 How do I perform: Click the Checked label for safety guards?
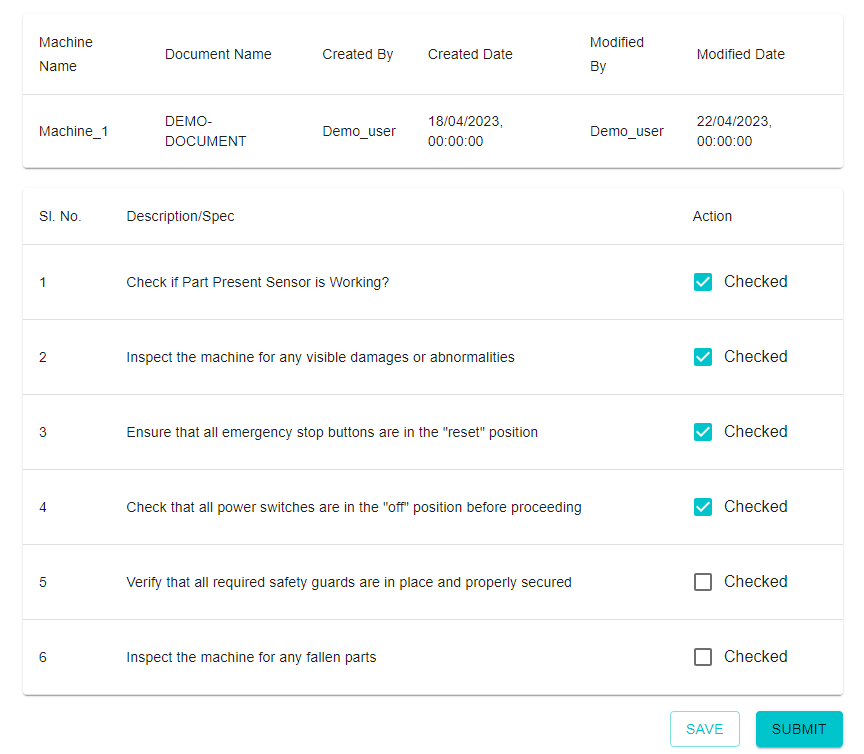(x=755, y=582)
